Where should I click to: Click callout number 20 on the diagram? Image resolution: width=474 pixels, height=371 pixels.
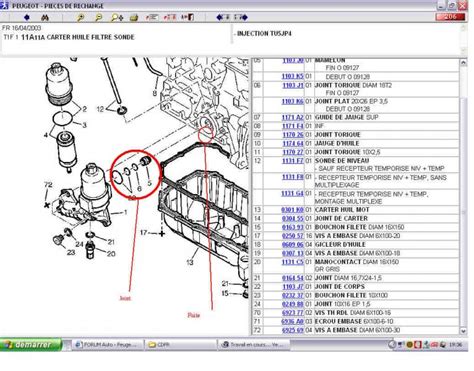[x=111, y=254]
